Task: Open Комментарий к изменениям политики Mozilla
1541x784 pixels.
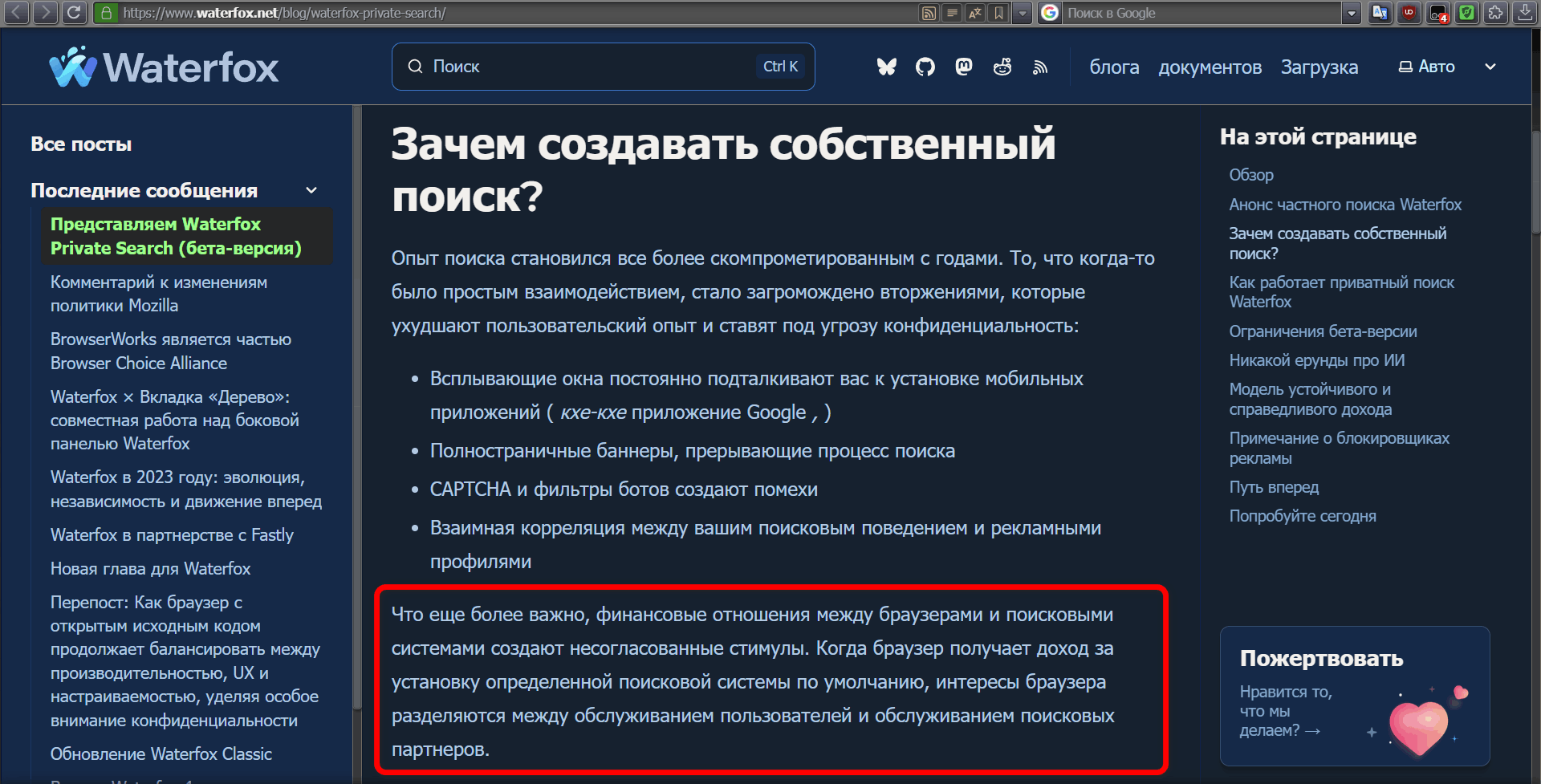Action: [159, 294]
